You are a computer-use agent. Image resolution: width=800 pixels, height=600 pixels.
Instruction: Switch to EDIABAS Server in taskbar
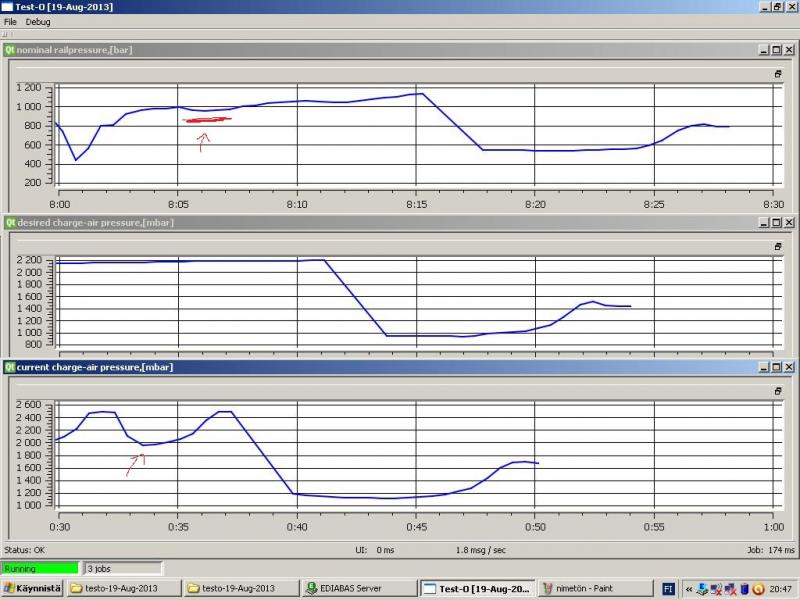(357, 588)
